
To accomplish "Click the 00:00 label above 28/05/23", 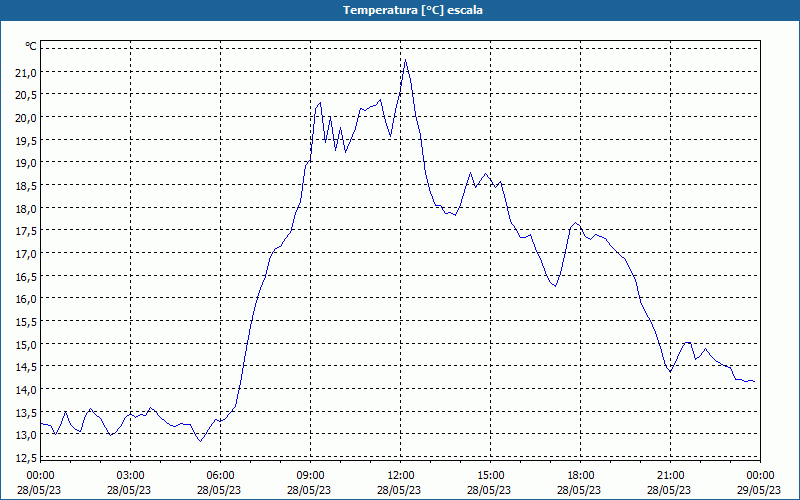I will (40, 476).
